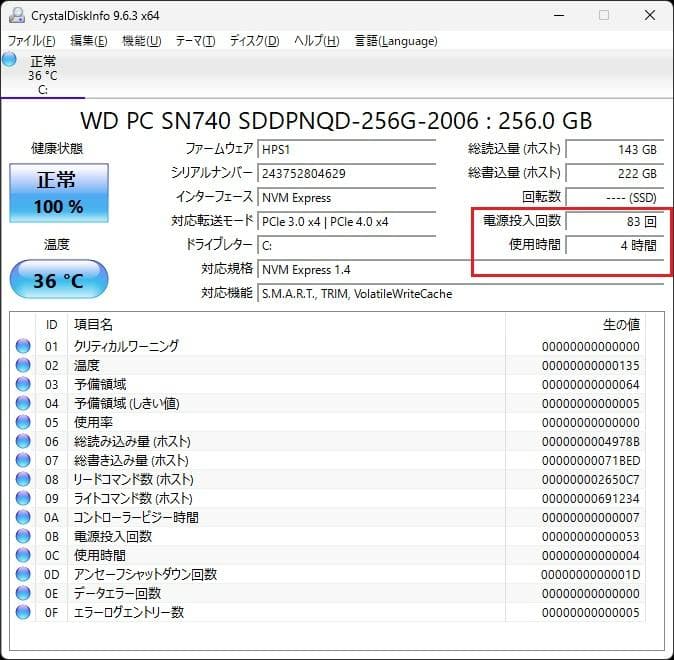Open the 編集(E) menu
Viewport: 674px width, 660px height.
[89, 41]
